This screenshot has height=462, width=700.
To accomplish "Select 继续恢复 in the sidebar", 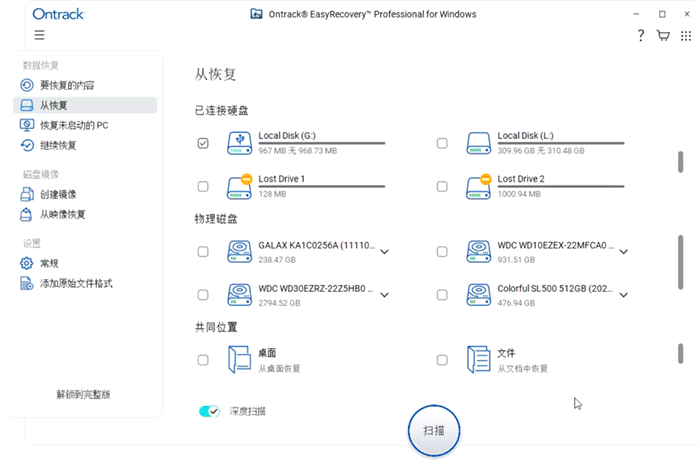I will [x=85, y=145].
